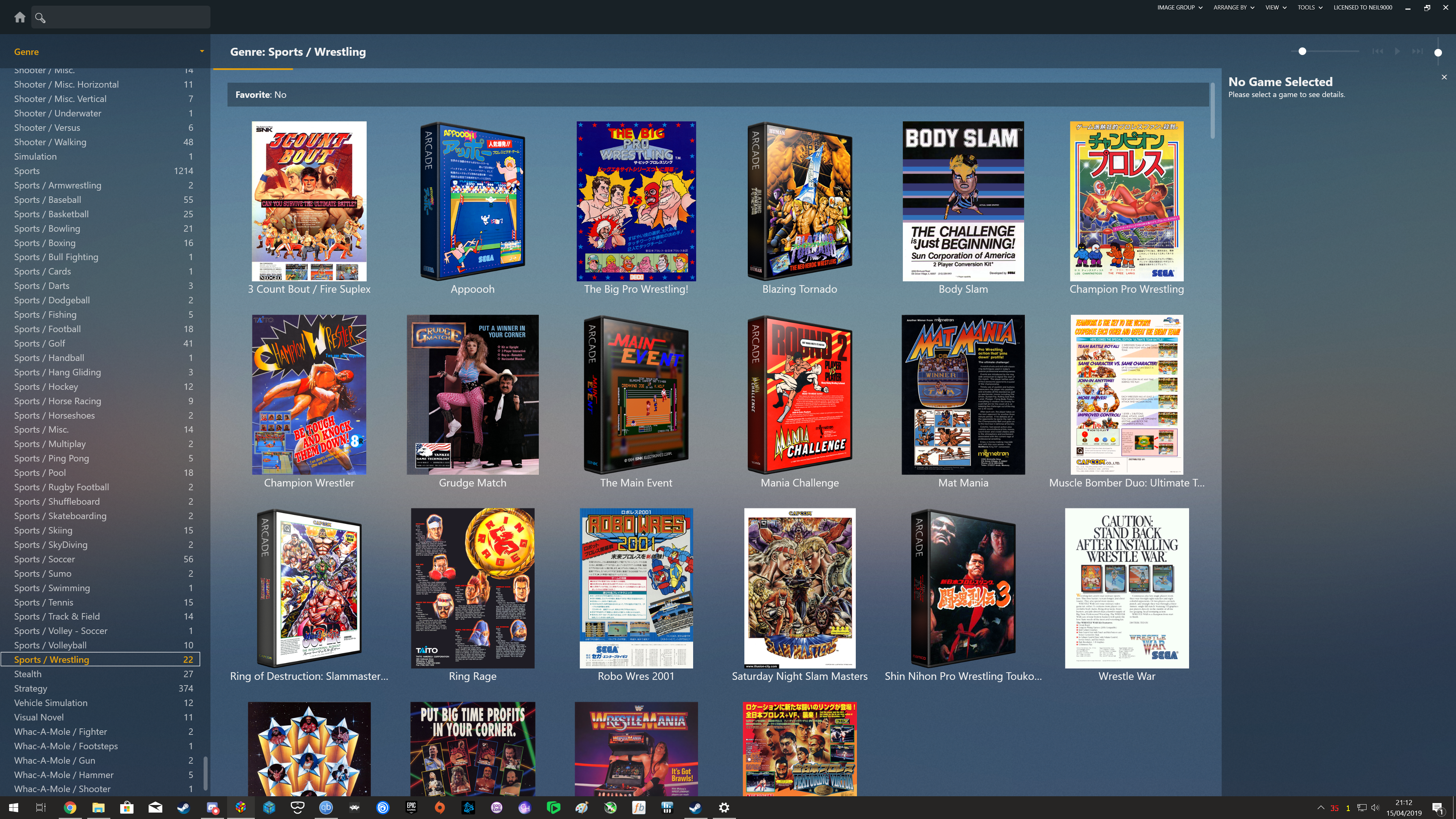Adjust the music seek slider handle
This screenshot has height=819, width=1456.
click(1302, 52)
